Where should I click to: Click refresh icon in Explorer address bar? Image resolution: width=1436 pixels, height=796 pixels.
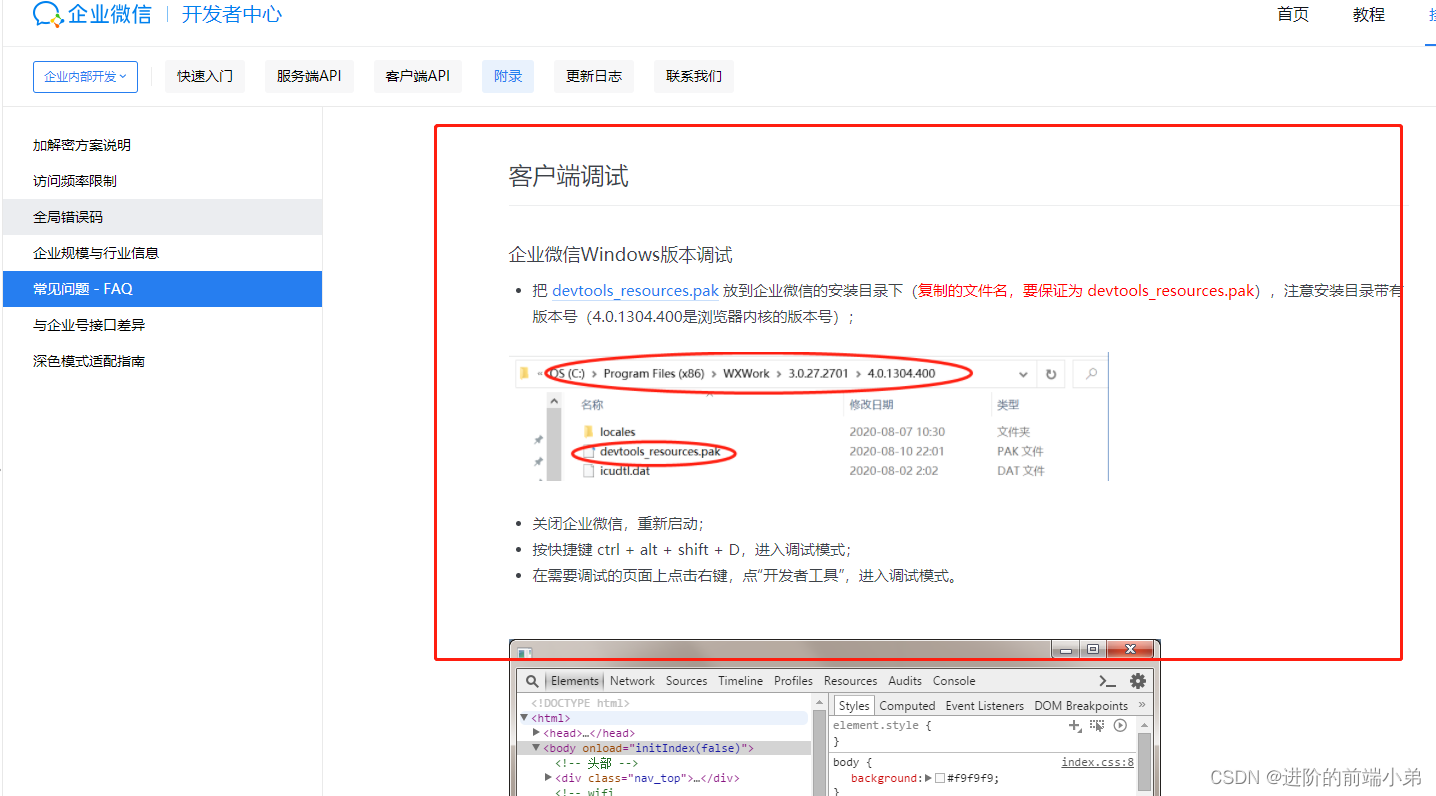click(1051, 374)
